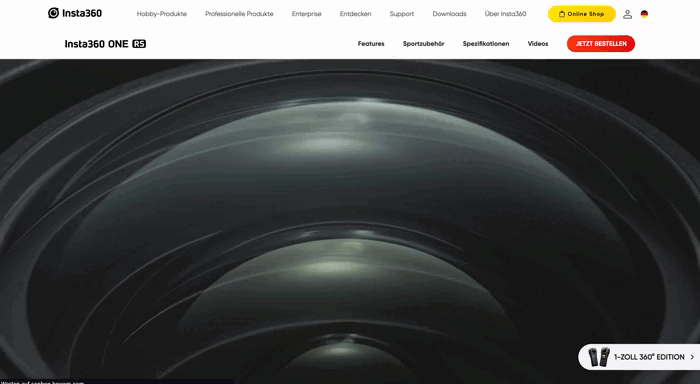Screen dimensions: 700x384
Task: Open Über Insta360 menu
Action: [x=505, y=14]
